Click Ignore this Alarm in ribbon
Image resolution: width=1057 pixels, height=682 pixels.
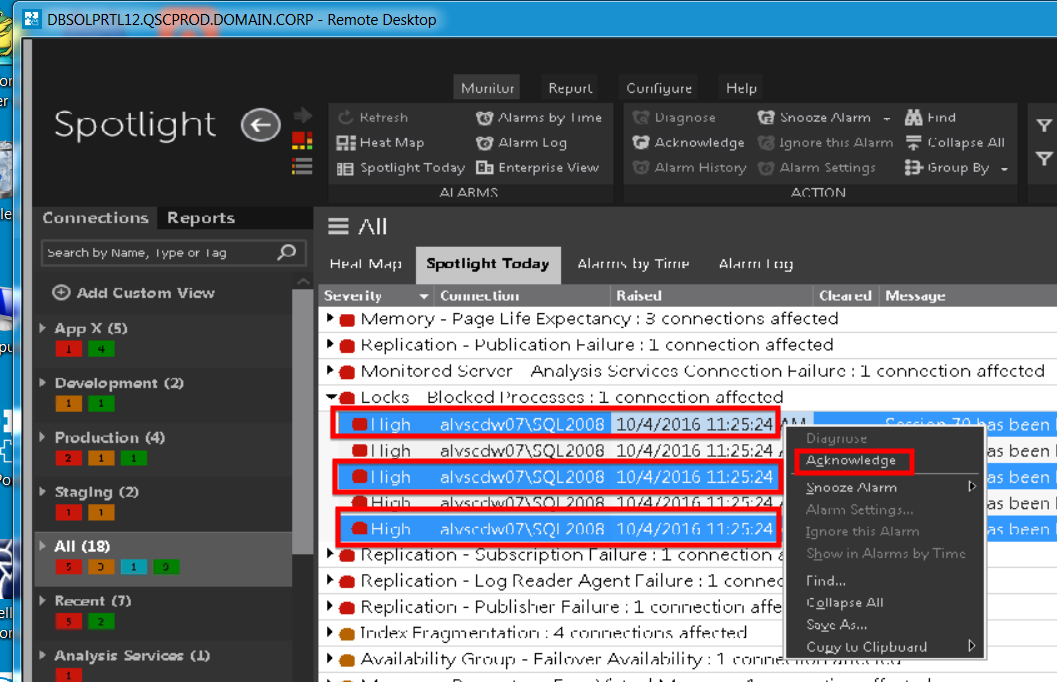pyautogui.click(x=825, y=143)
